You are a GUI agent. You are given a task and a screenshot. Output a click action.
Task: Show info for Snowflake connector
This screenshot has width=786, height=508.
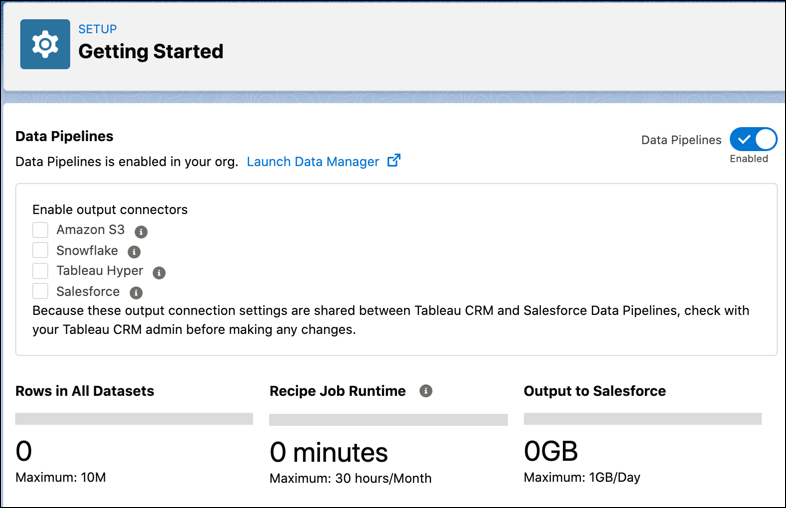134,252
